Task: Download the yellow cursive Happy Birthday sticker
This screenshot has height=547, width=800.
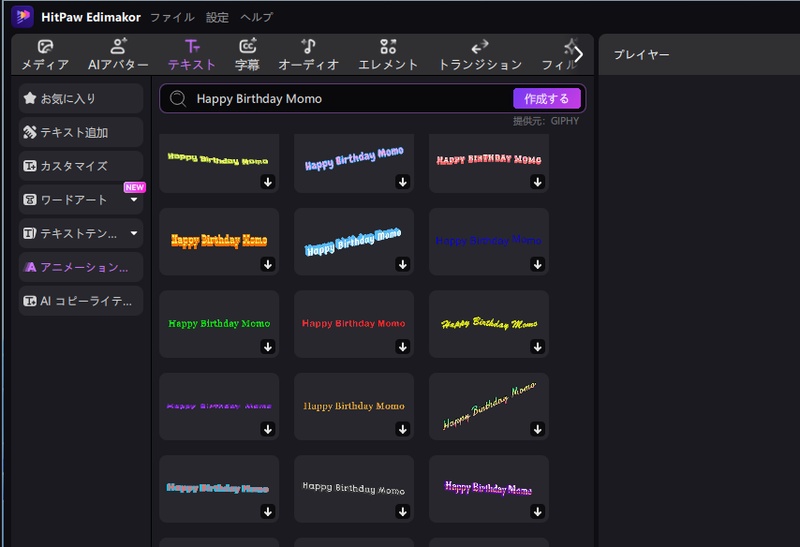Action: point(537,346)
